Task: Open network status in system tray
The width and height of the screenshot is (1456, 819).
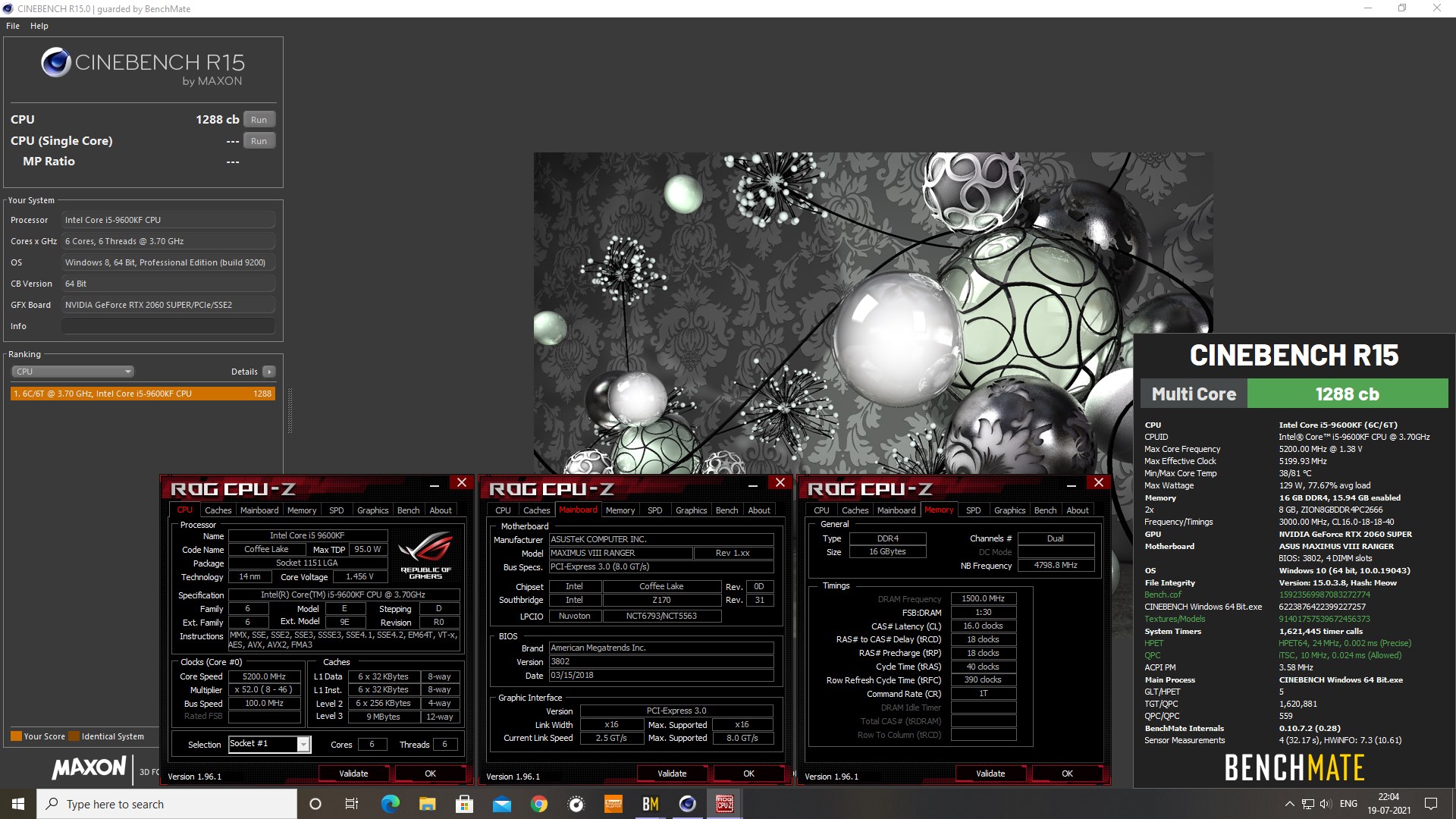Action: pos(1307,804)
